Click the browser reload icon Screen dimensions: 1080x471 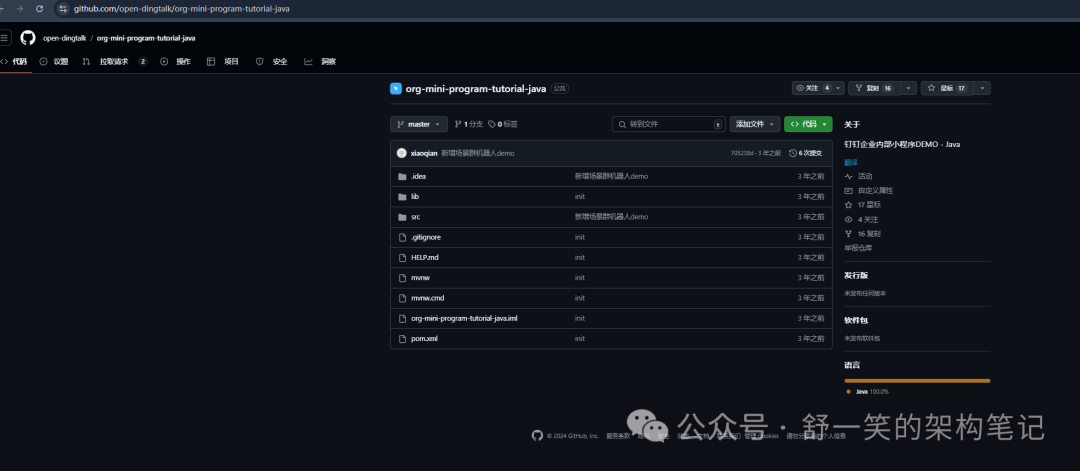coord(39,8)
